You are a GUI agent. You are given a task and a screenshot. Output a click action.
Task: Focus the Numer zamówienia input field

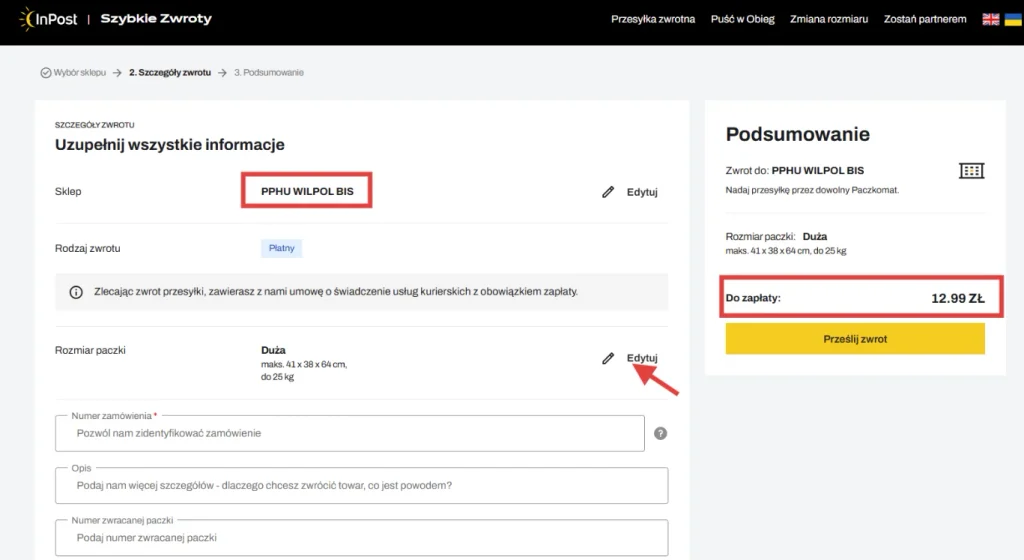point(349,433)
